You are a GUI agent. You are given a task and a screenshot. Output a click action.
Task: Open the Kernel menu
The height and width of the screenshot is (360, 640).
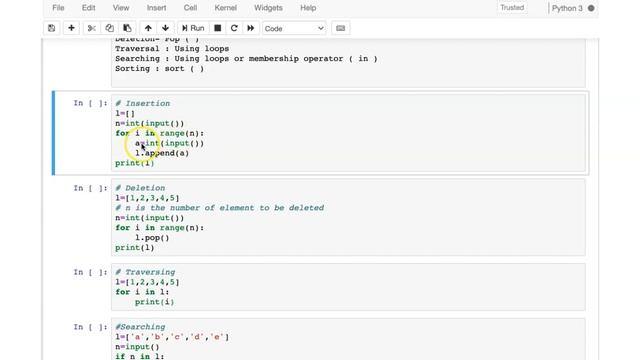pos(225,8)
